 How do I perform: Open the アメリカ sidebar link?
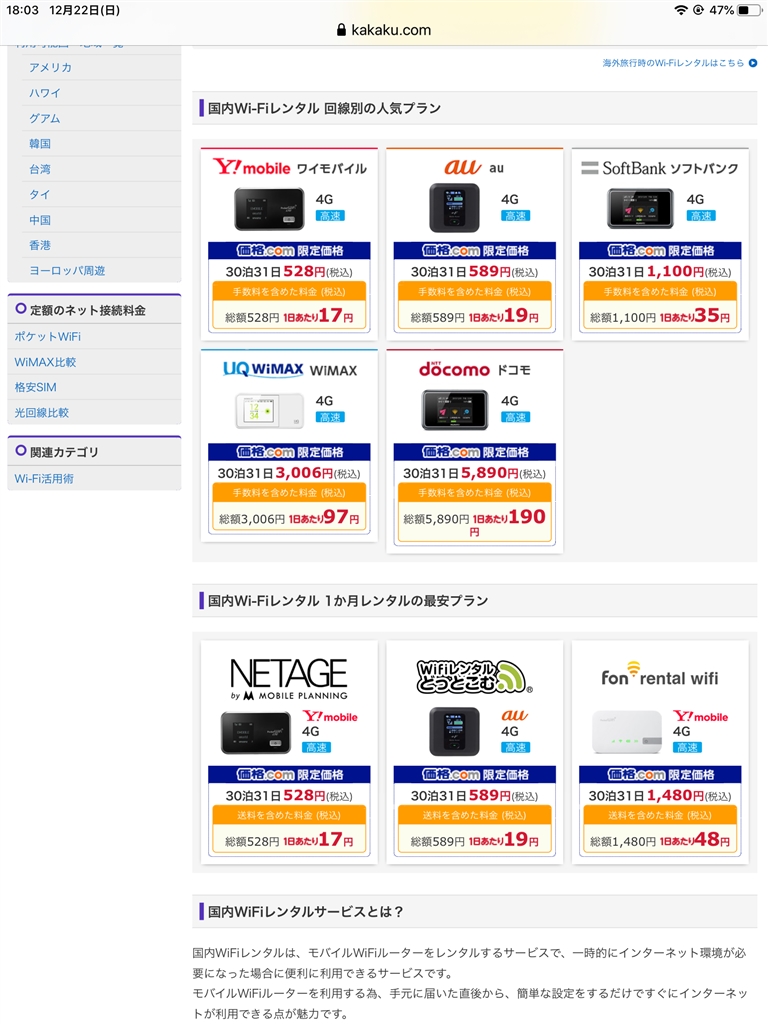[50, 67]
